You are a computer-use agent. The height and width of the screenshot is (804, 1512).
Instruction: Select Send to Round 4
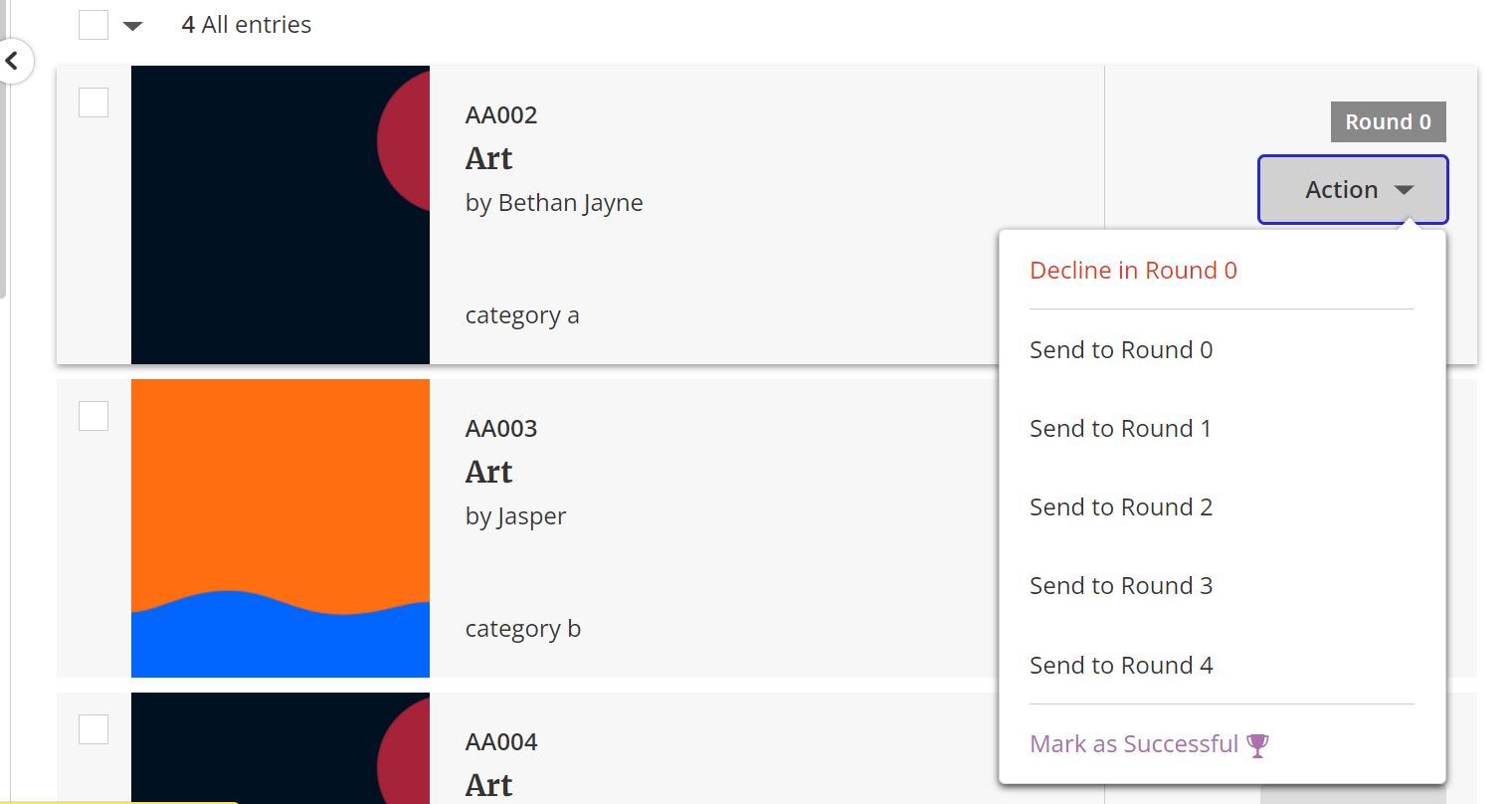[1121, 666]
